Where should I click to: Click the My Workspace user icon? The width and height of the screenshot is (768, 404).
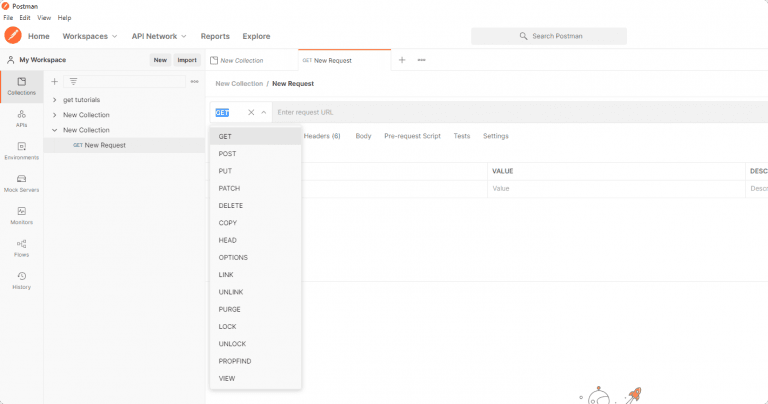pyautogui.click(x=10, y=60)
